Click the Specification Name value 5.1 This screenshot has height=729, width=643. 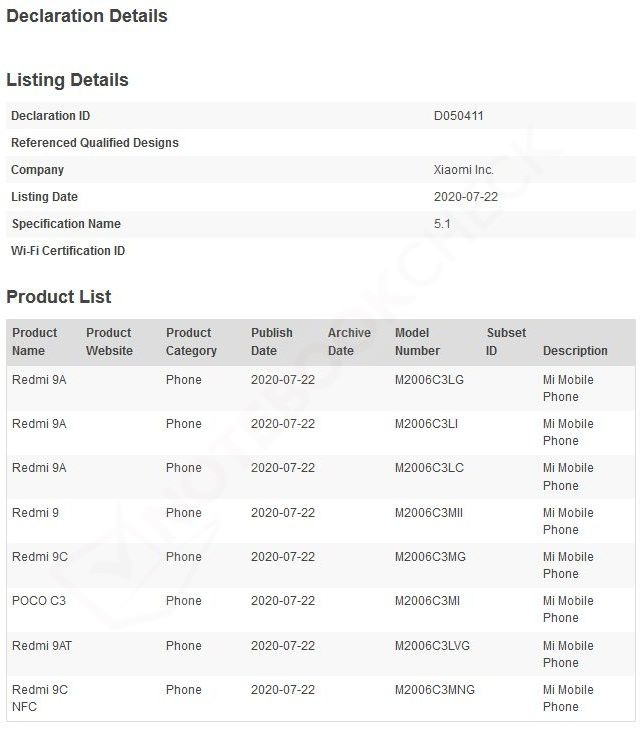click(x=442, y=224)
